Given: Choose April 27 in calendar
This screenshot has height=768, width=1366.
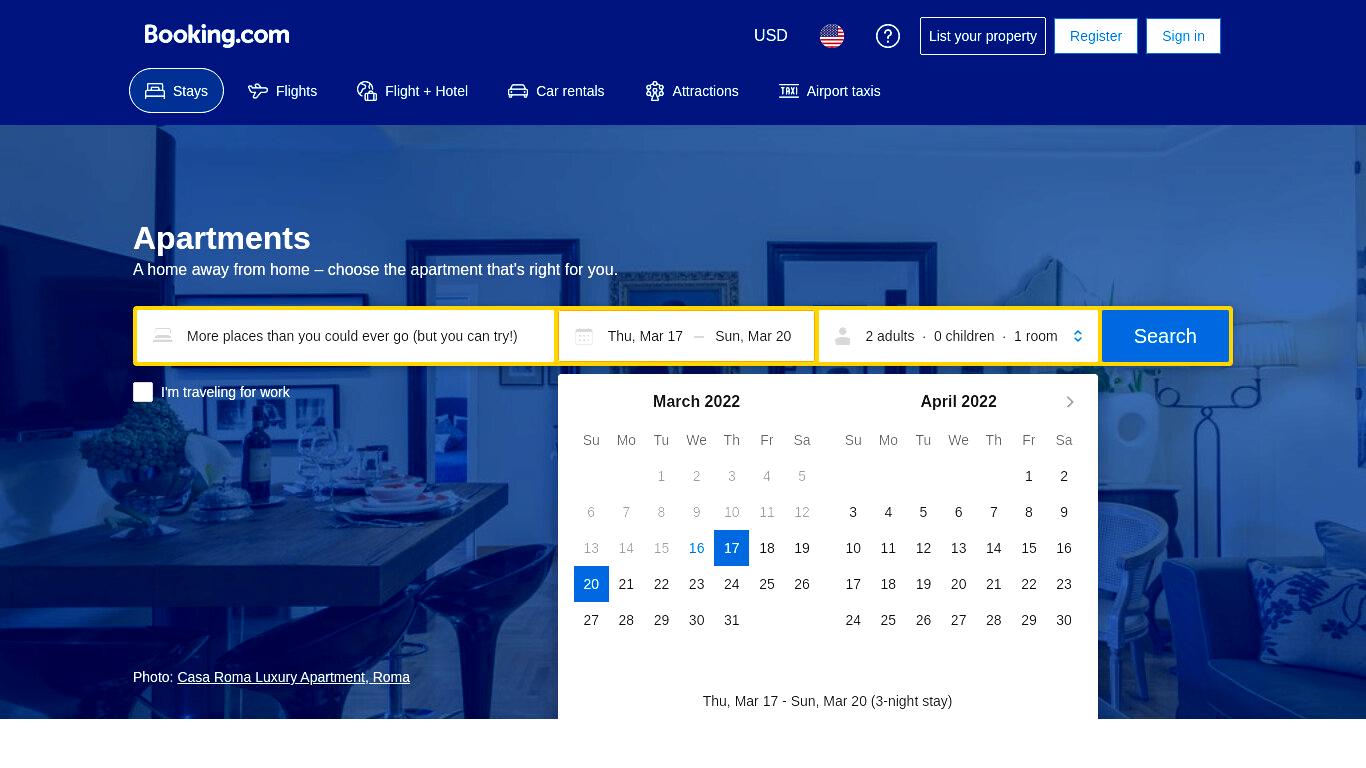Looking at the screenshot, I should 959,620.
